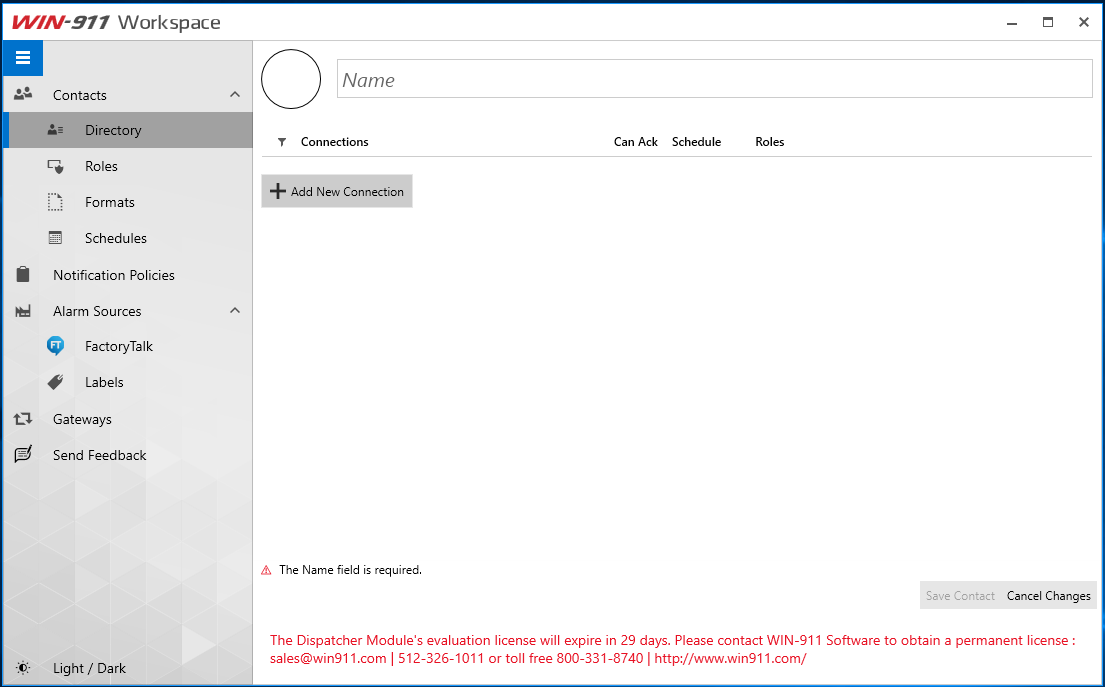Minimize the WIN-911 Workspace window
The width and height of the screenshot is (1105, 687).
1012,23
